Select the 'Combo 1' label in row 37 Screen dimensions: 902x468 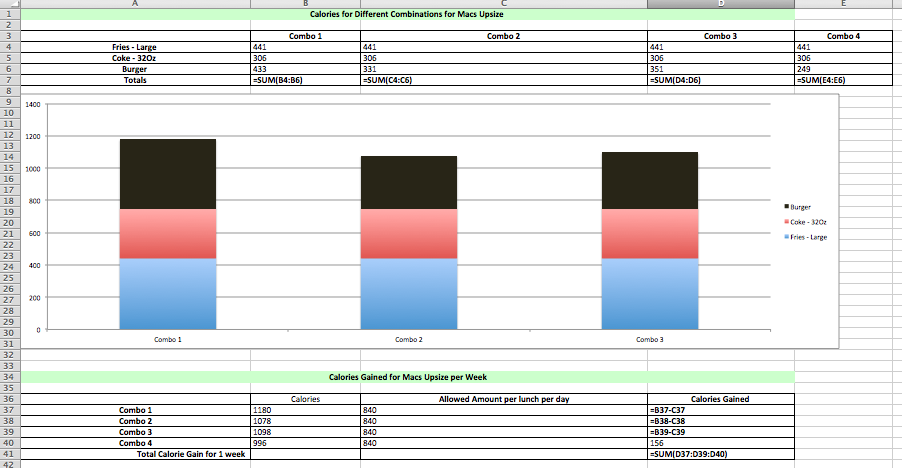[136, 410]
